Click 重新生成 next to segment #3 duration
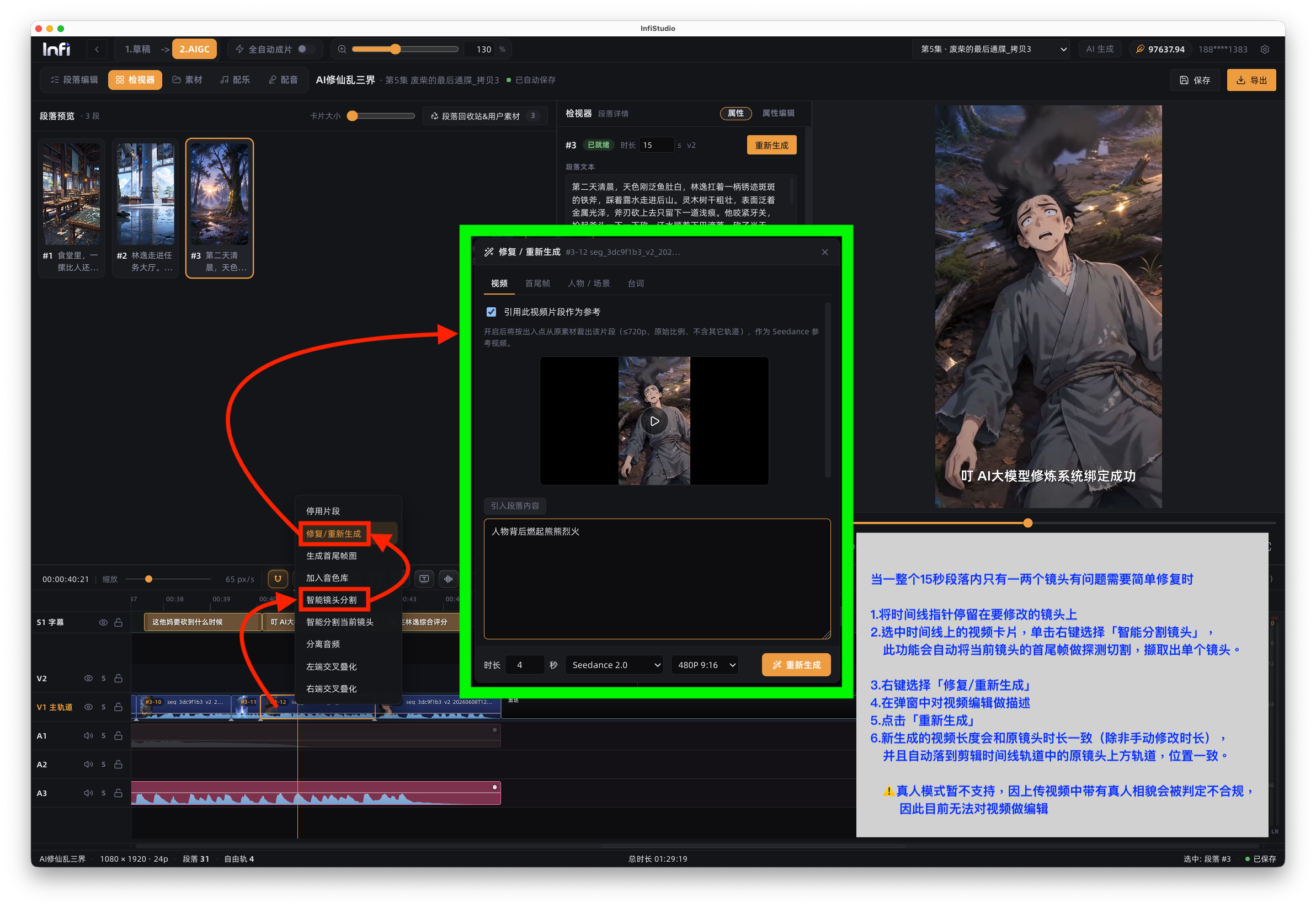 771,146
